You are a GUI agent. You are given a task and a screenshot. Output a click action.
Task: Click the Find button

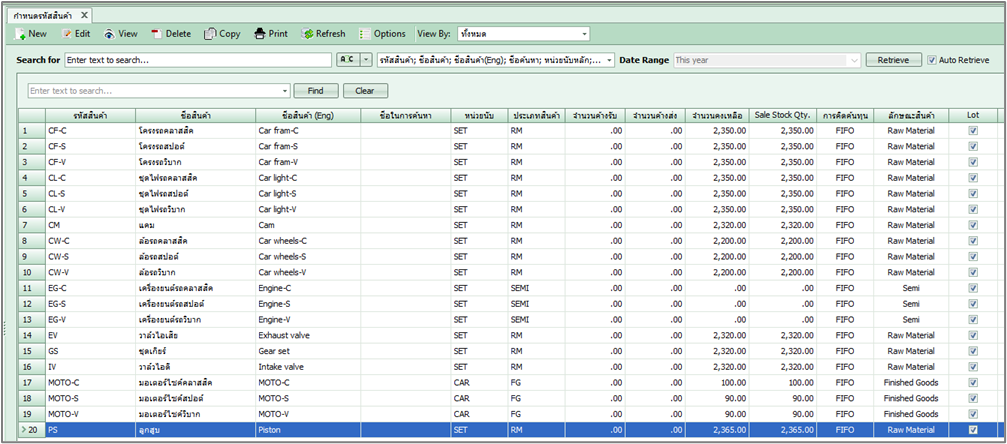coord(316,91)
